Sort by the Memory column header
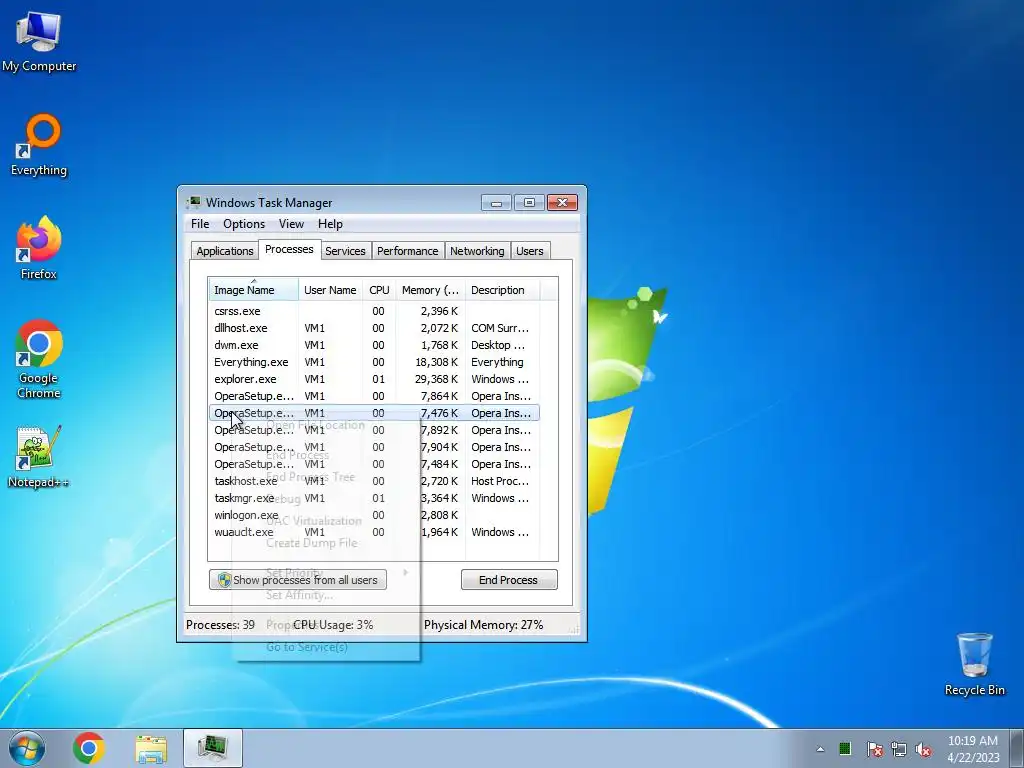The image size is (1024, 768). pos(430,290)
